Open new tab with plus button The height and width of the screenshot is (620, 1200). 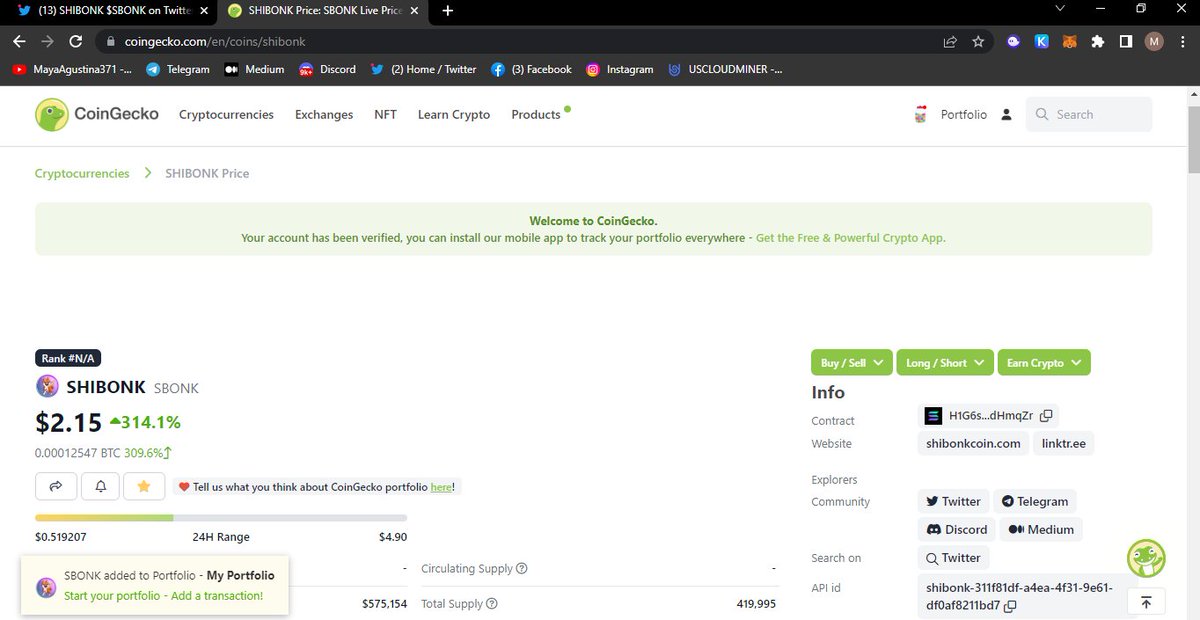click(447, 11)
